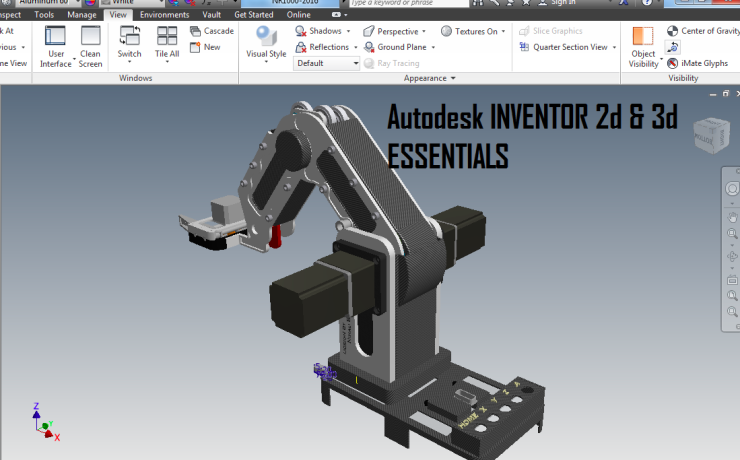
Task: Select the View ribbon tab
Action: click(x=118, y=15)
